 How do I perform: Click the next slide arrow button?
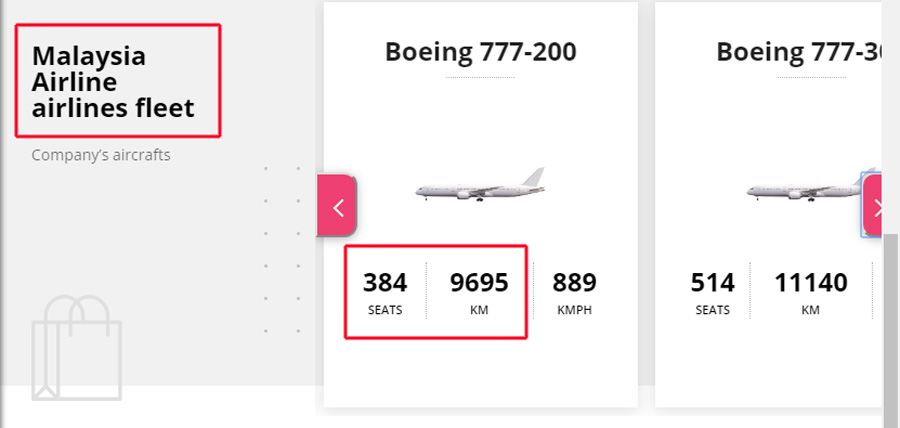tap(873, 206)
